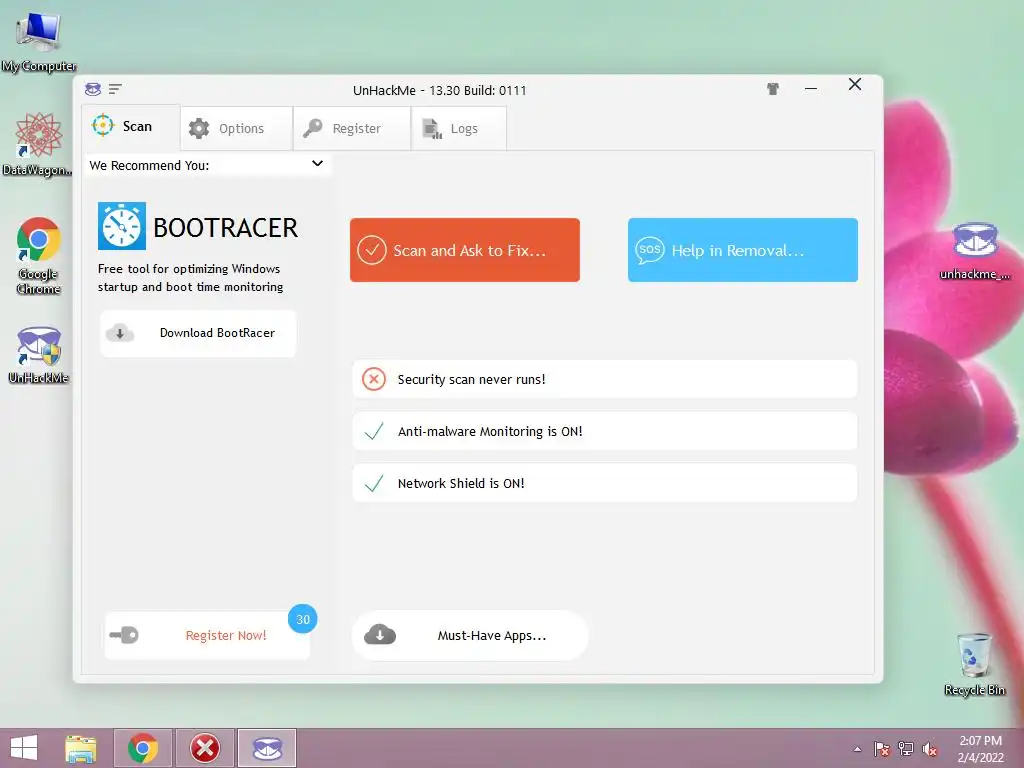Switch to the Options tab
The image size is (1024, 768).
(x=236, y=129)
